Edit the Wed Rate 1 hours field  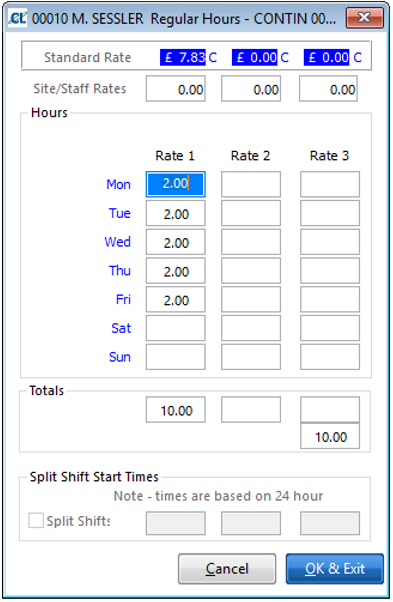coord(175,242)
